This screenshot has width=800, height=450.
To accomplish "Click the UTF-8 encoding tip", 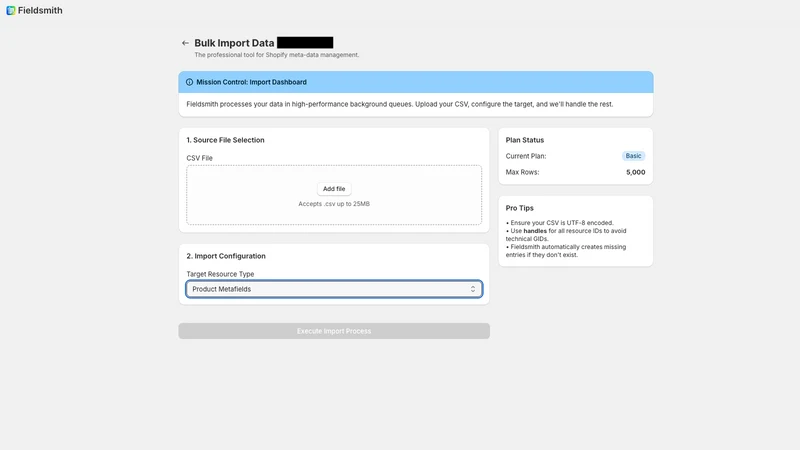I will pyautogui.click(x=560, y=223).
